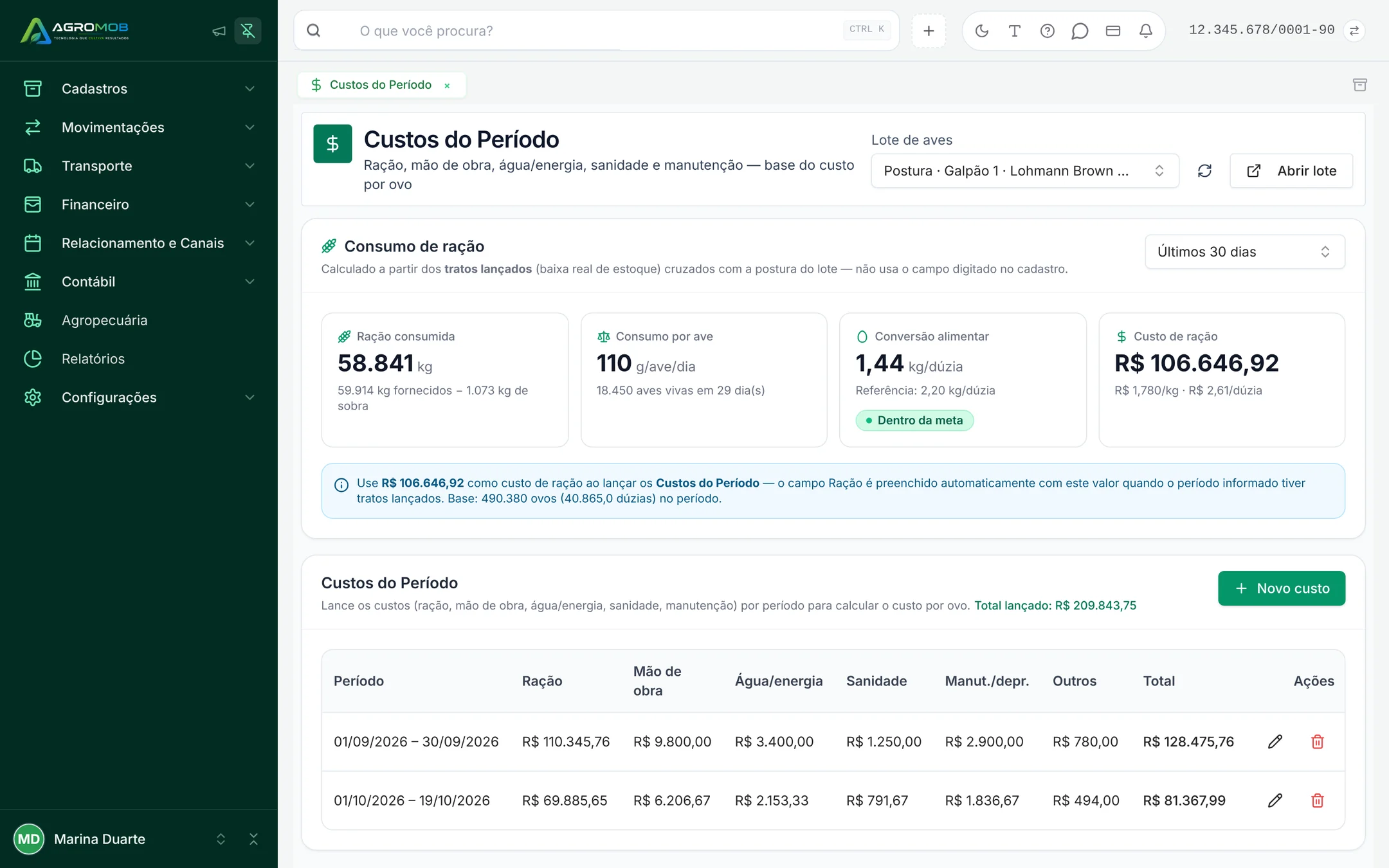Switch company via swap icon next to CNPJ
This screenshot has height=868, width=1389.
coord(1354,31)
